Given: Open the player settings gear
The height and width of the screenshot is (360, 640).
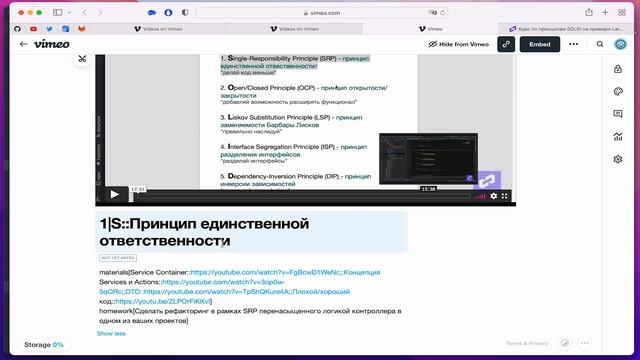Looking at the screenshot, I should [493, 196].
